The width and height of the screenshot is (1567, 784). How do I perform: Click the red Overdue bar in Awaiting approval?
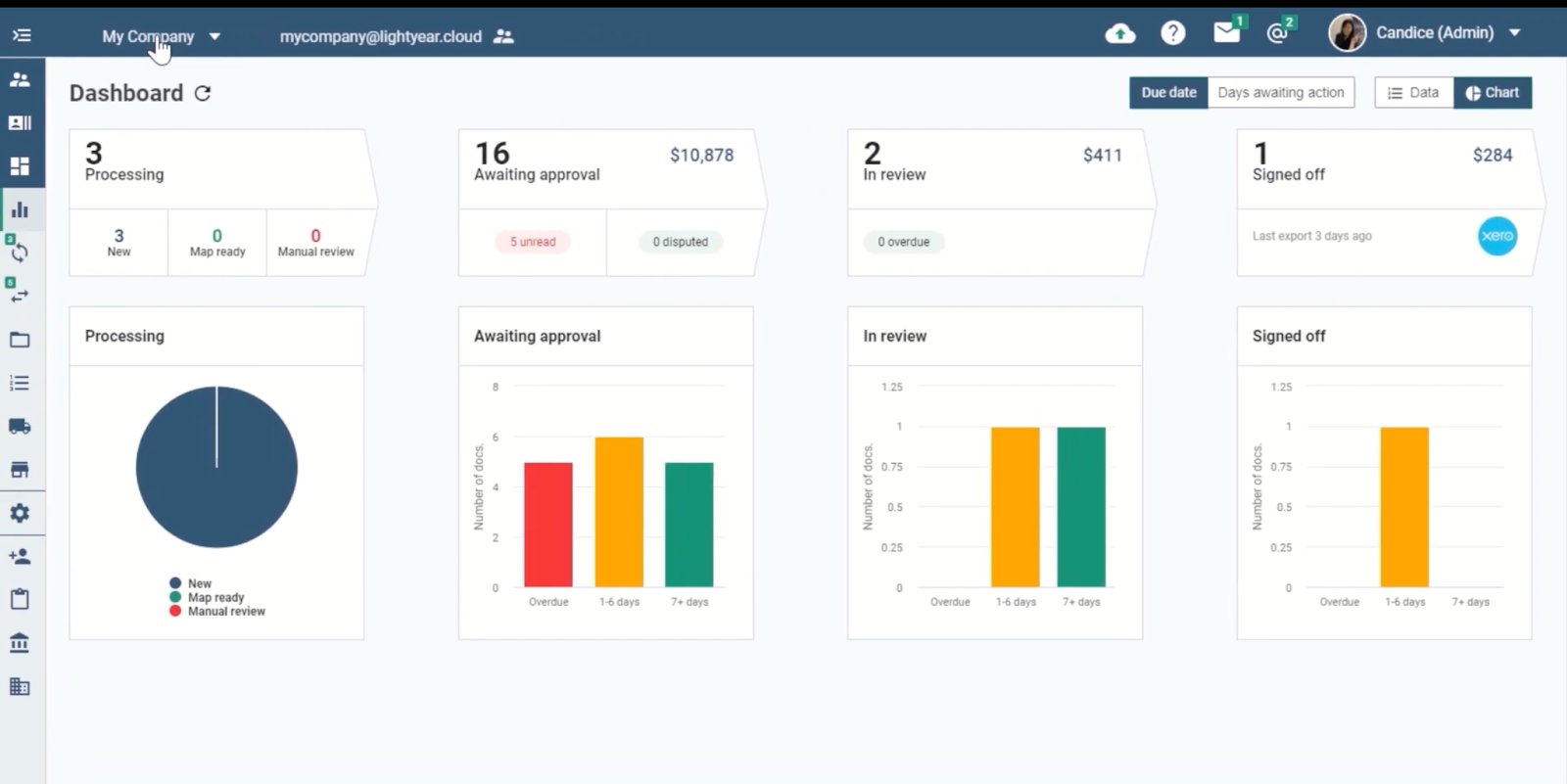[x=547, y=525]
